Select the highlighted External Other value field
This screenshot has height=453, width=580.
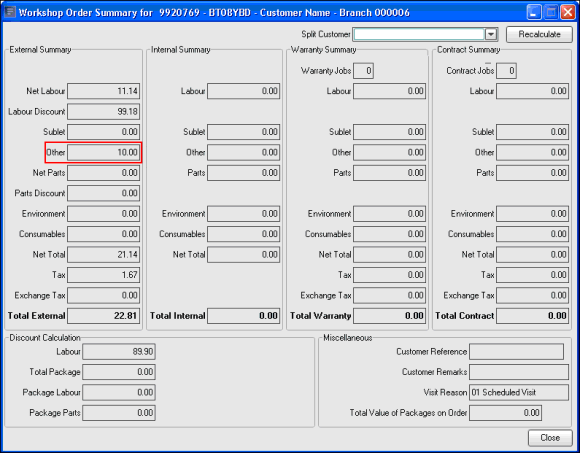coord(104,152)
